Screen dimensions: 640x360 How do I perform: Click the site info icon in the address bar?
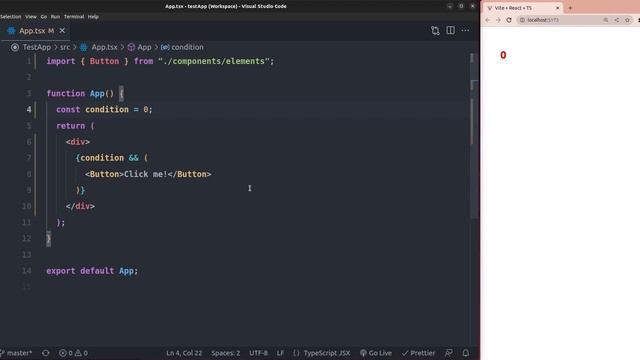click(522, 20)
